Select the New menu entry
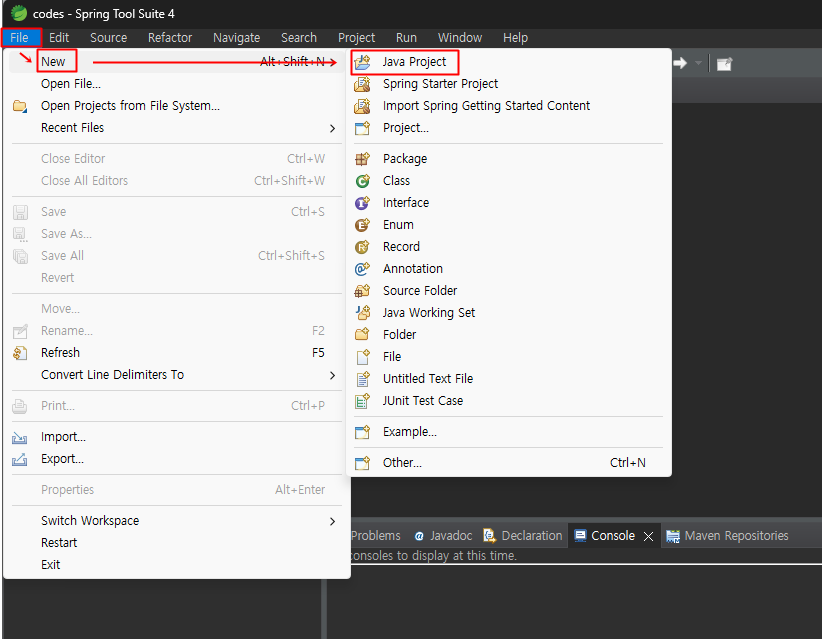The width and height of the screenshot is (822, 639). tap(177, 62)
